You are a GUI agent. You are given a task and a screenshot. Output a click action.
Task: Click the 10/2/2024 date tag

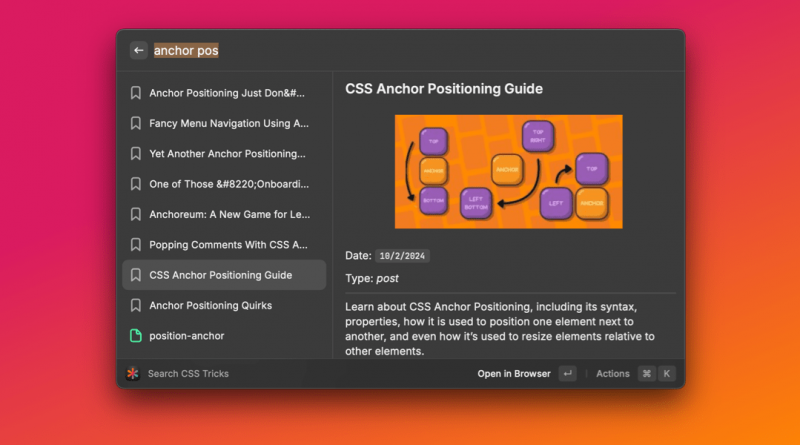(404, 256)
